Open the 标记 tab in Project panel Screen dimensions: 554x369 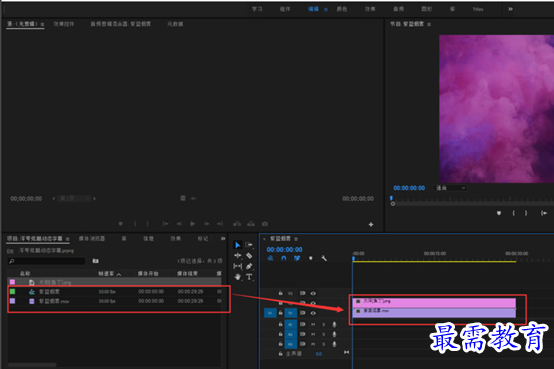tap(202, 239)
